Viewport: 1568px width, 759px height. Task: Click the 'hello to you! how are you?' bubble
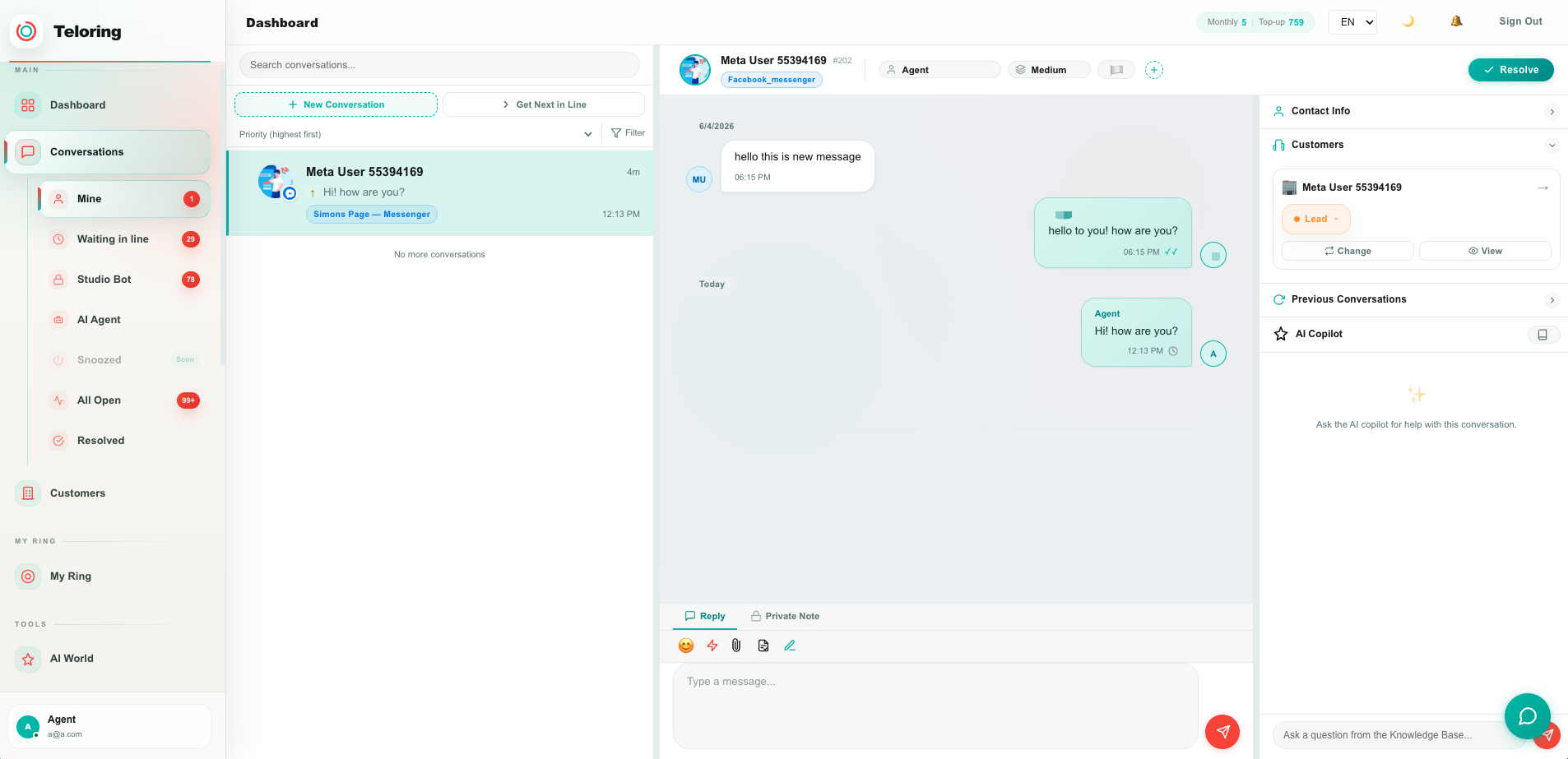(x=1113, y=233)
